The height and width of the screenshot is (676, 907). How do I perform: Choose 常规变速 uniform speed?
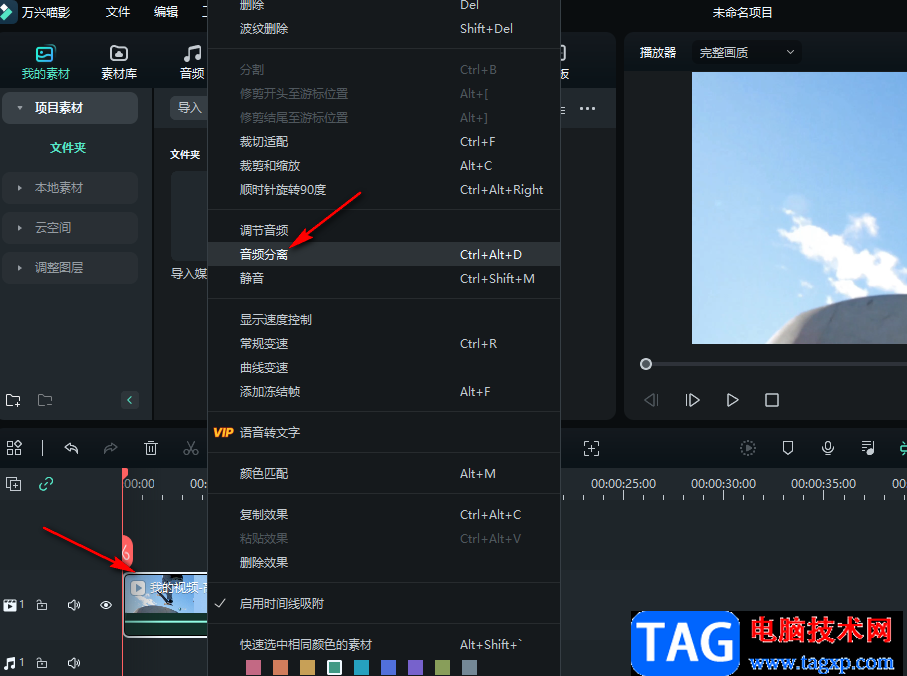pos(384,343)
